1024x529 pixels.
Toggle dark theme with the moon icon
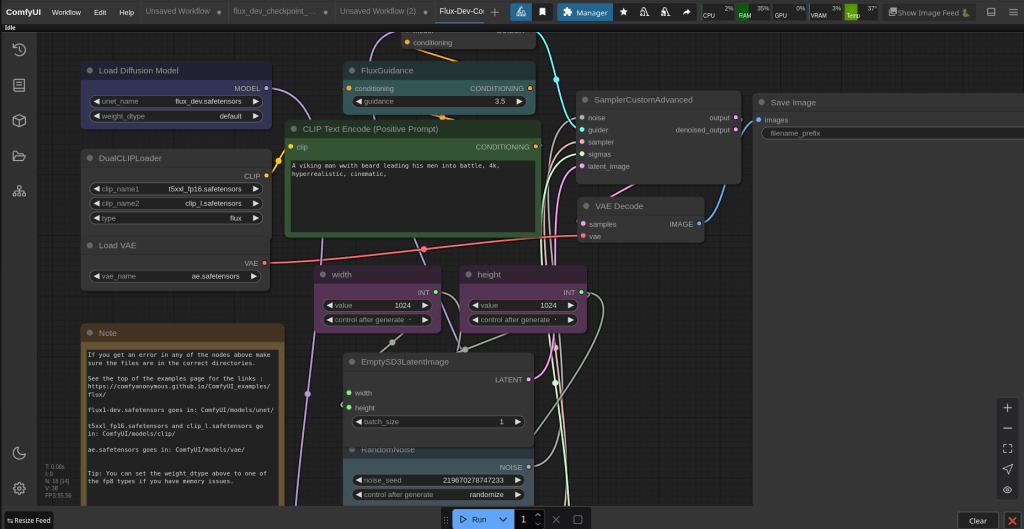coord(19,453)
